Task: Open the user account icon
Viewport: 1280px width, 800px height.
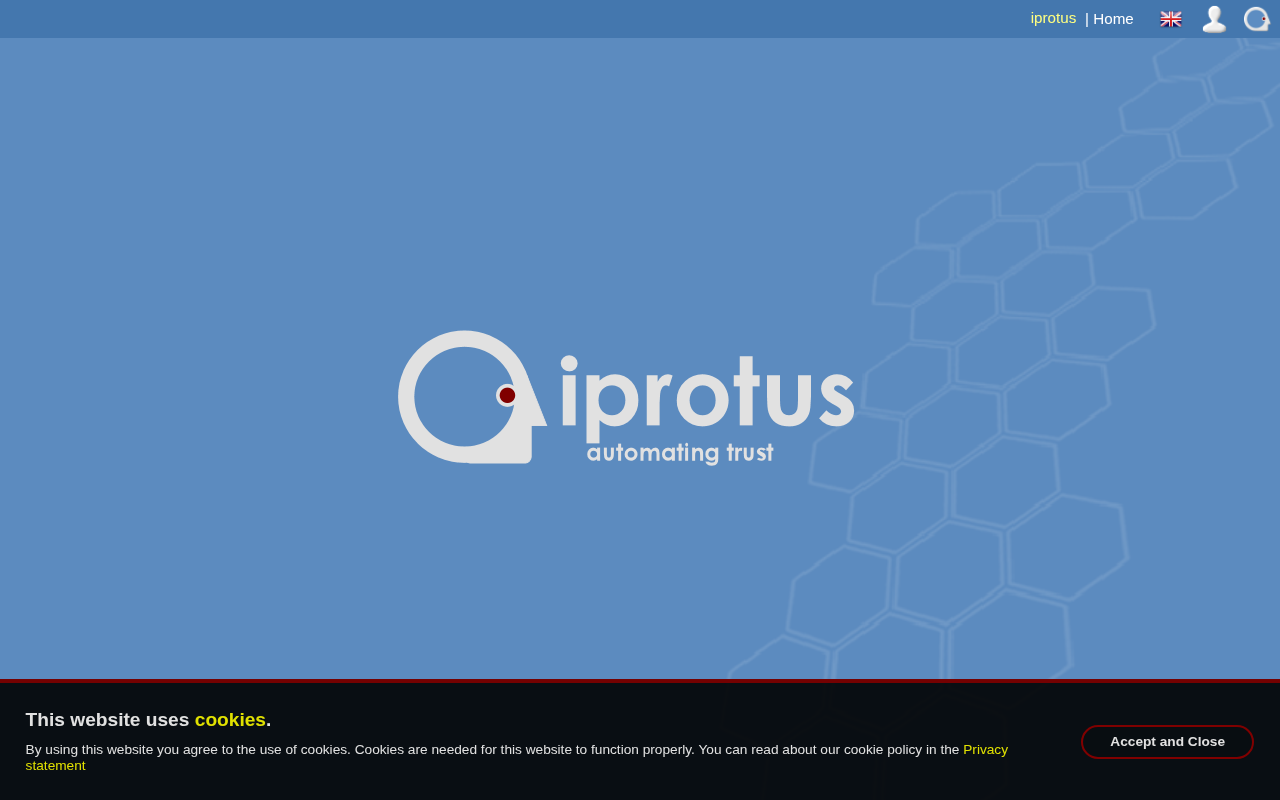Action: [1214, 19]
